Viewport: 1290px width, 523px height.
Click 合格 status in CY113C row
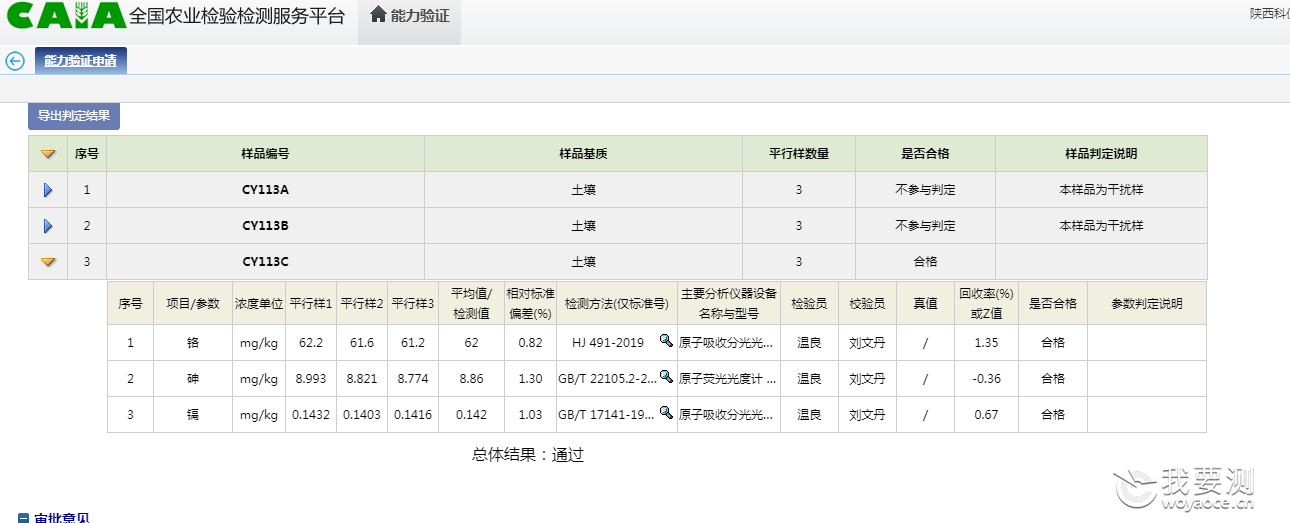[925, 262]
